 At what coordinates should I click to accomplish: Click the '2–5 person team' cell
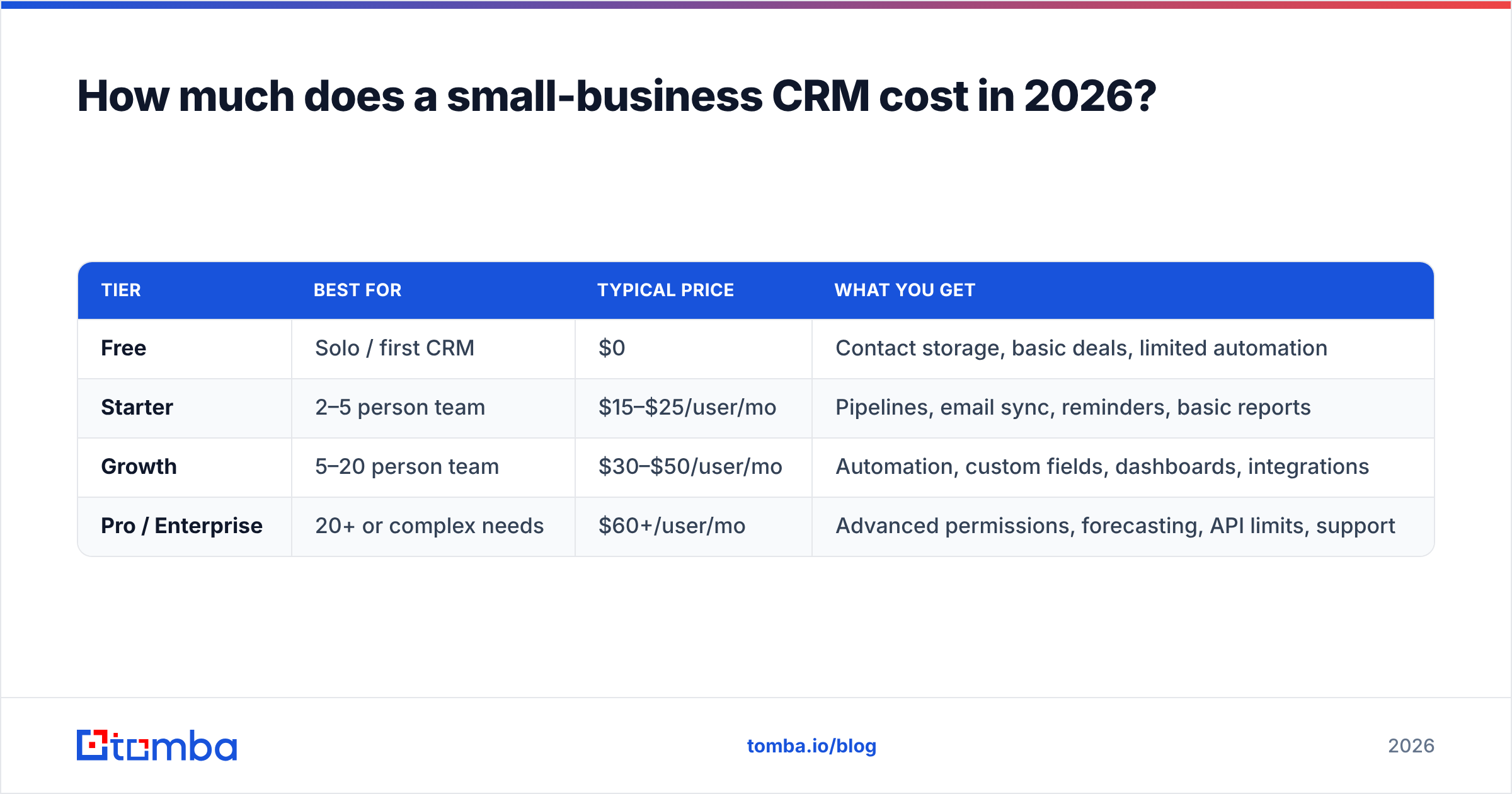coord(433,408)
